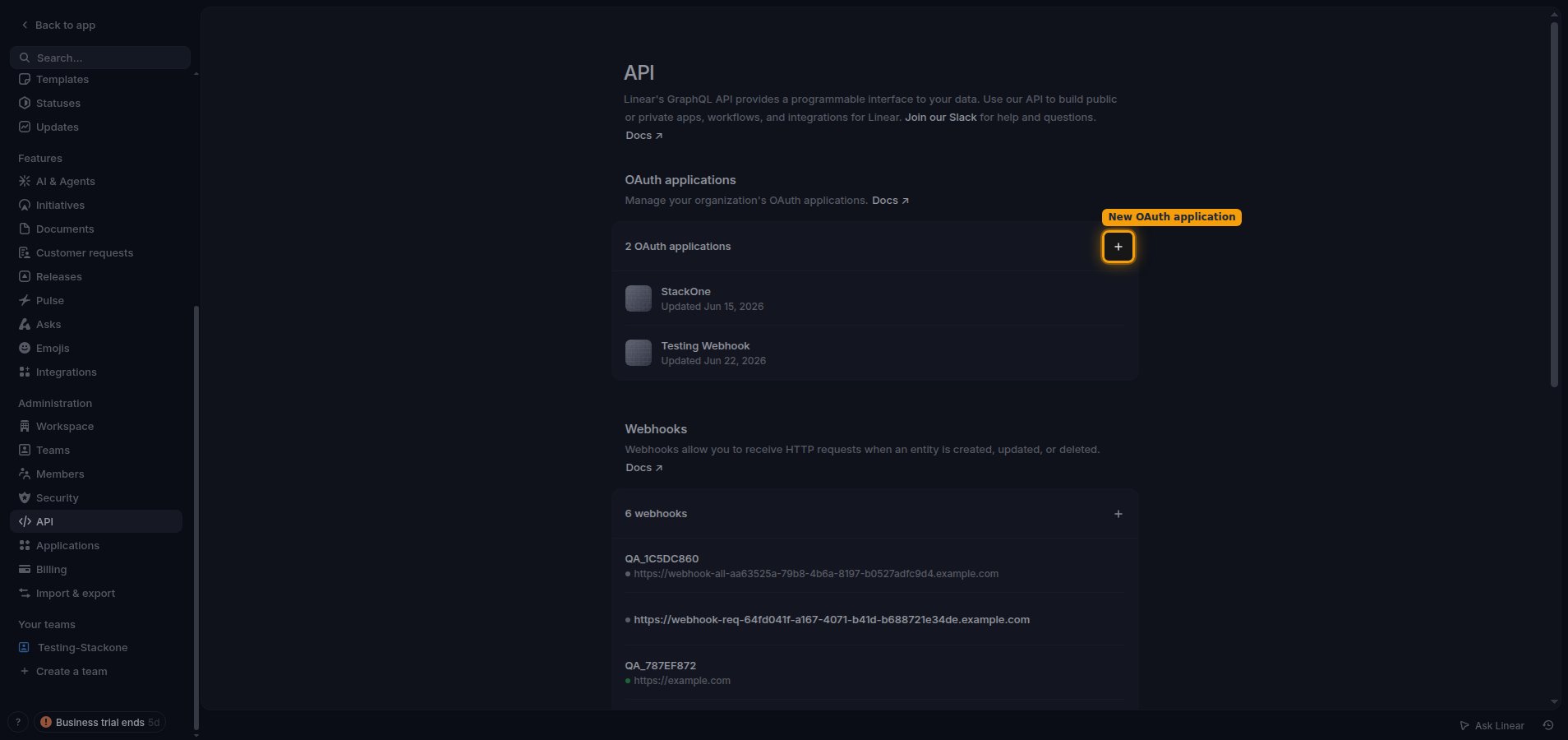Click the Pulse lightning icon
This screenshot has height=740, width=1568.
(25, 301)
